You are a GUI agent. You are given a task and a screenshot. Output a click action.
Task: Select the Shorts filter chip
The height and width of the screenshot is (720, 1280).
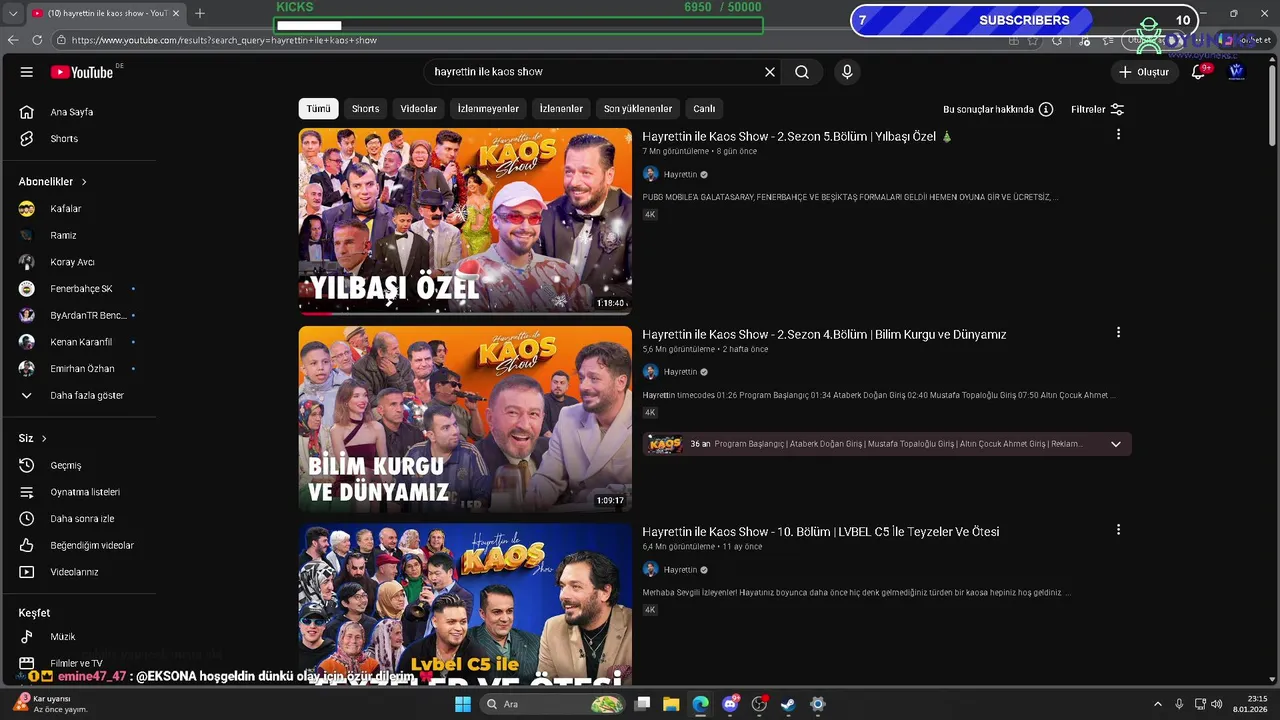tap(365, 109)
